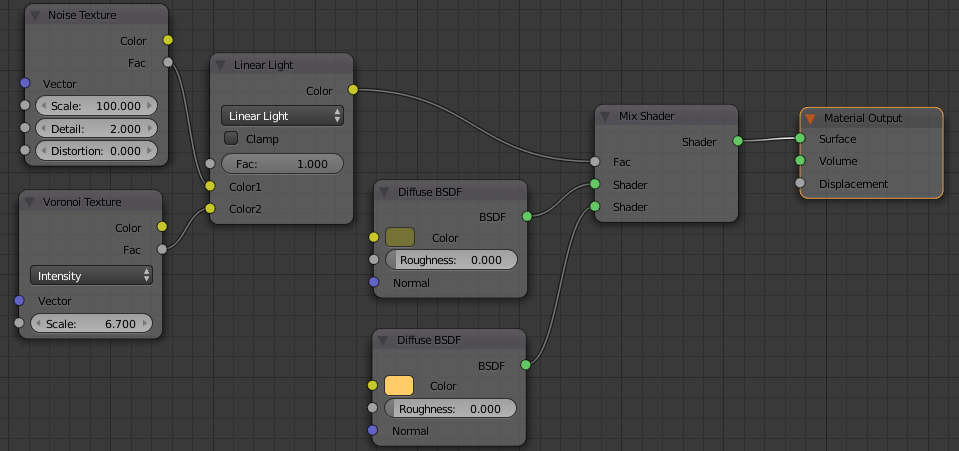959x451 pixels.
Task: Click the Linear Light Color2 input socket
Action: point(210,209)
